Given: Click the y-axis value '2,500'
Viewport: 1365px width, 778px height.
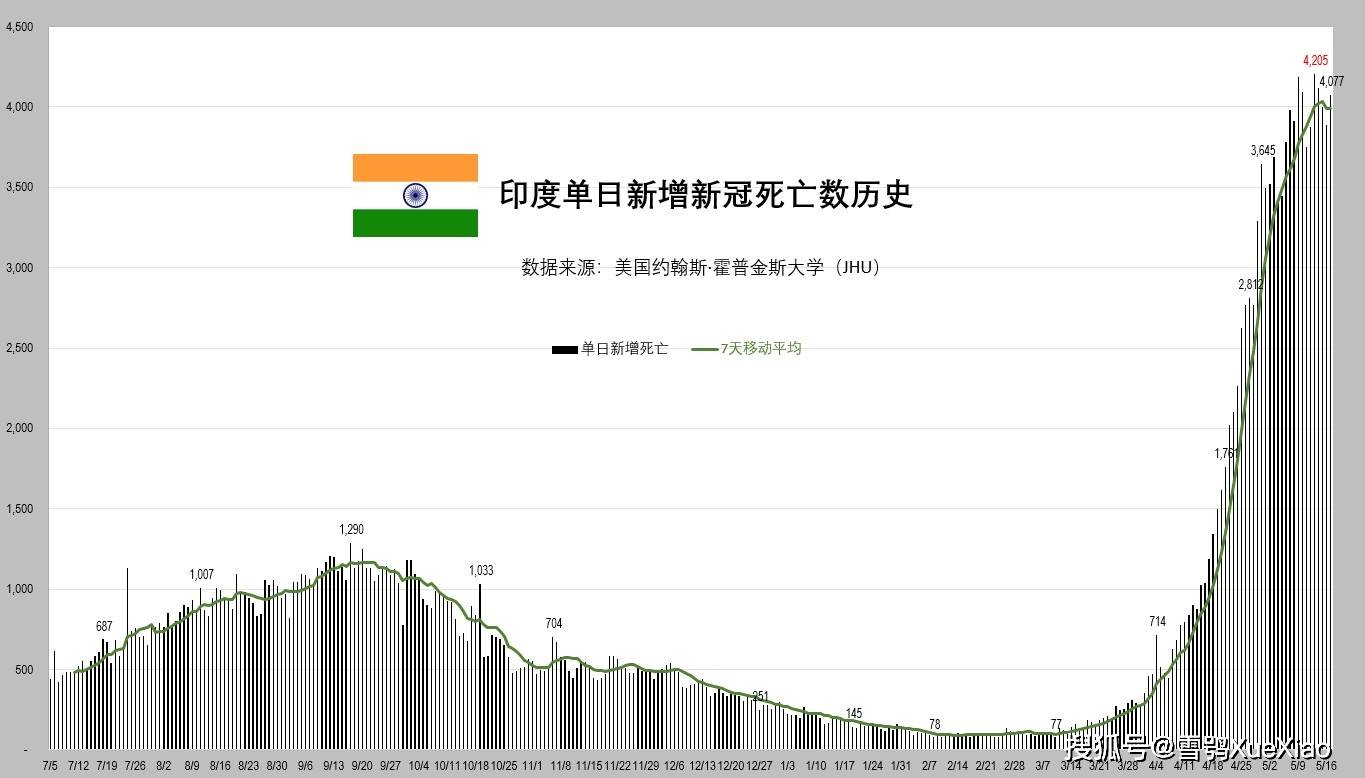Looking at the screenshot, I should (x=20, y=349).
